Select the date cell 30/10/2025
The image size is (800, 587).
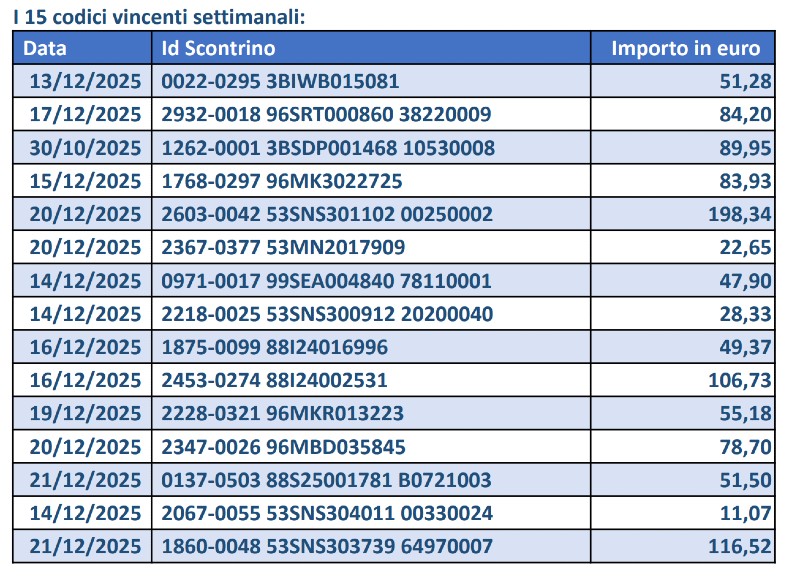[x=83, y=148]
